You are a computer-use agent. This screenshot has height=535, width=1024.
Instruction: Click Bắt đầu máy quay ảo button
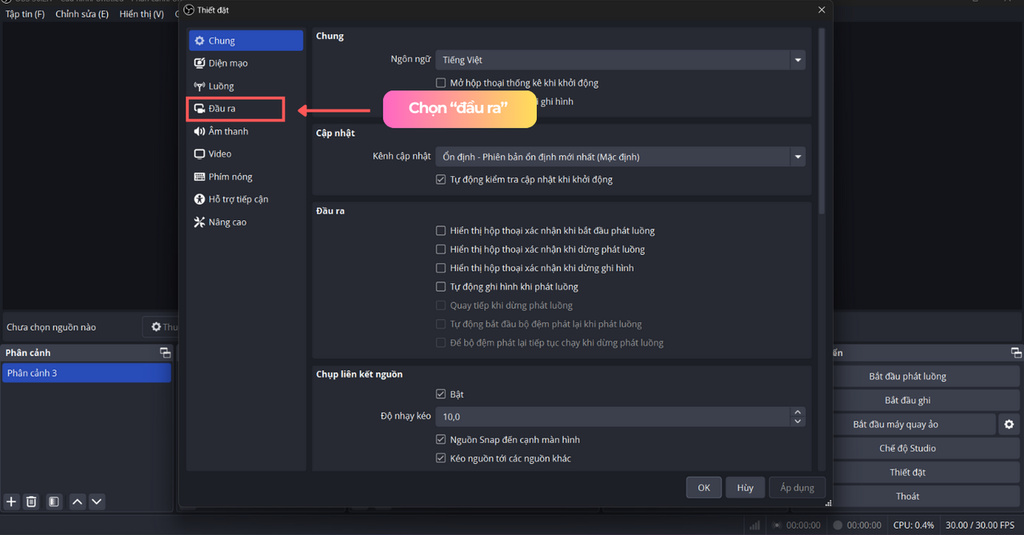point(915,425)
